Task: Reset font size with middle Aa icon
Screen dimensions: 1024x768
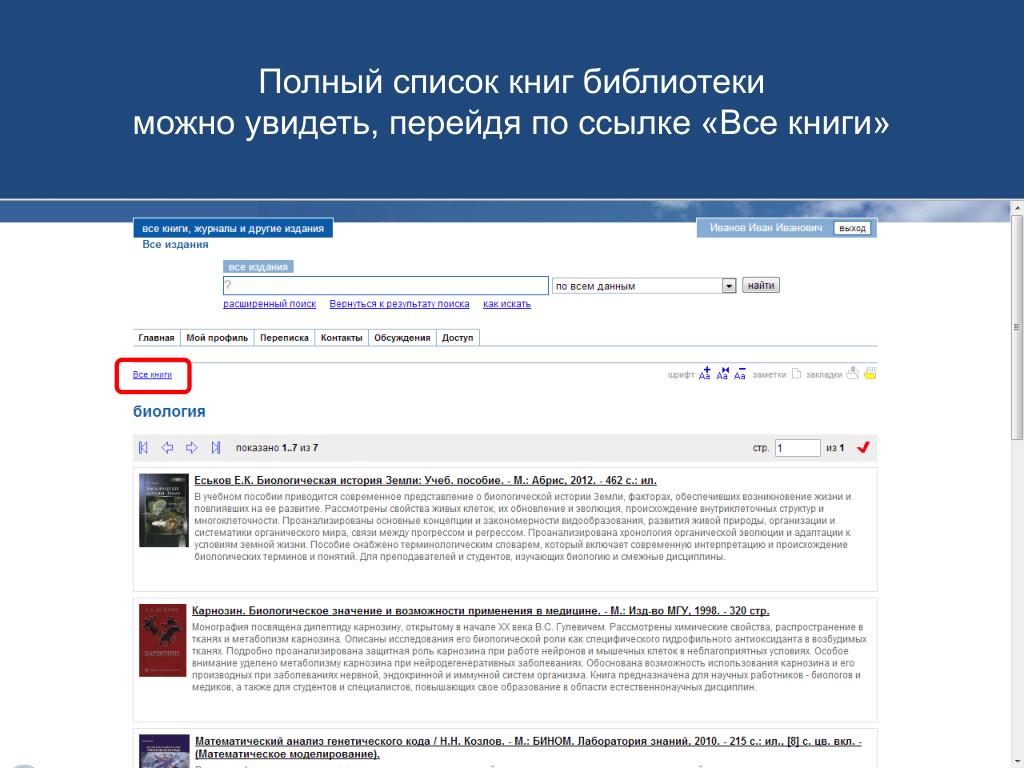Action: click(722, 374)
